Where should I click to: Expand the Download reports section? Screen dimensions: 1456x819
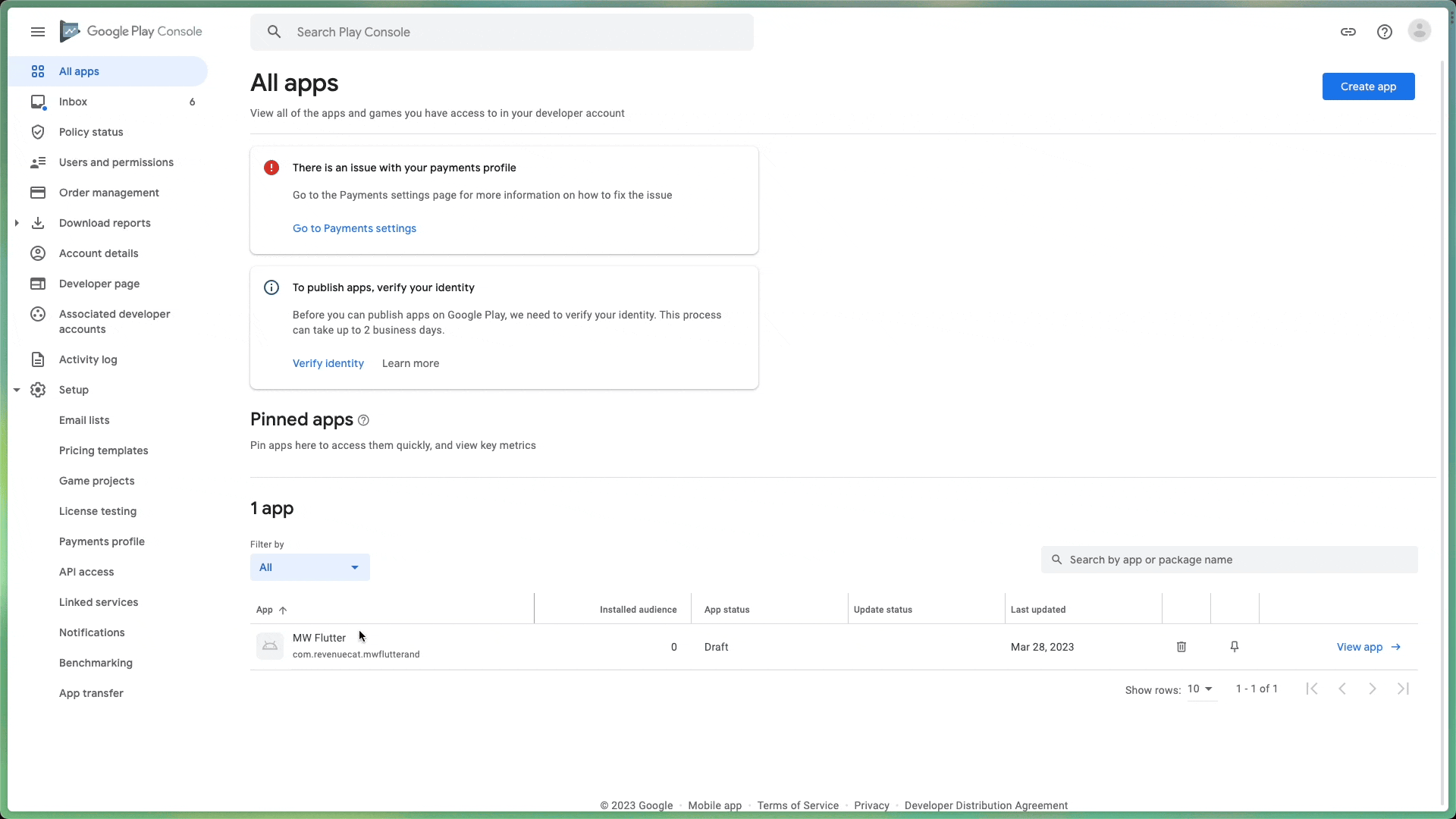point(17,223)
